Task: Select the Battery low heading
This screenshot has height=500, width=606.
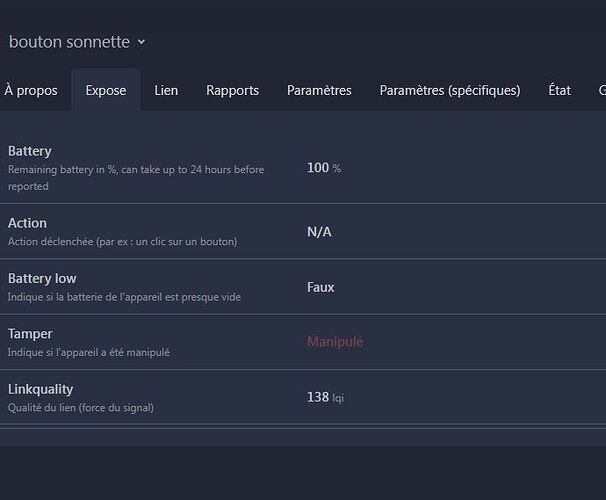Action: click(x=42, y=278)
